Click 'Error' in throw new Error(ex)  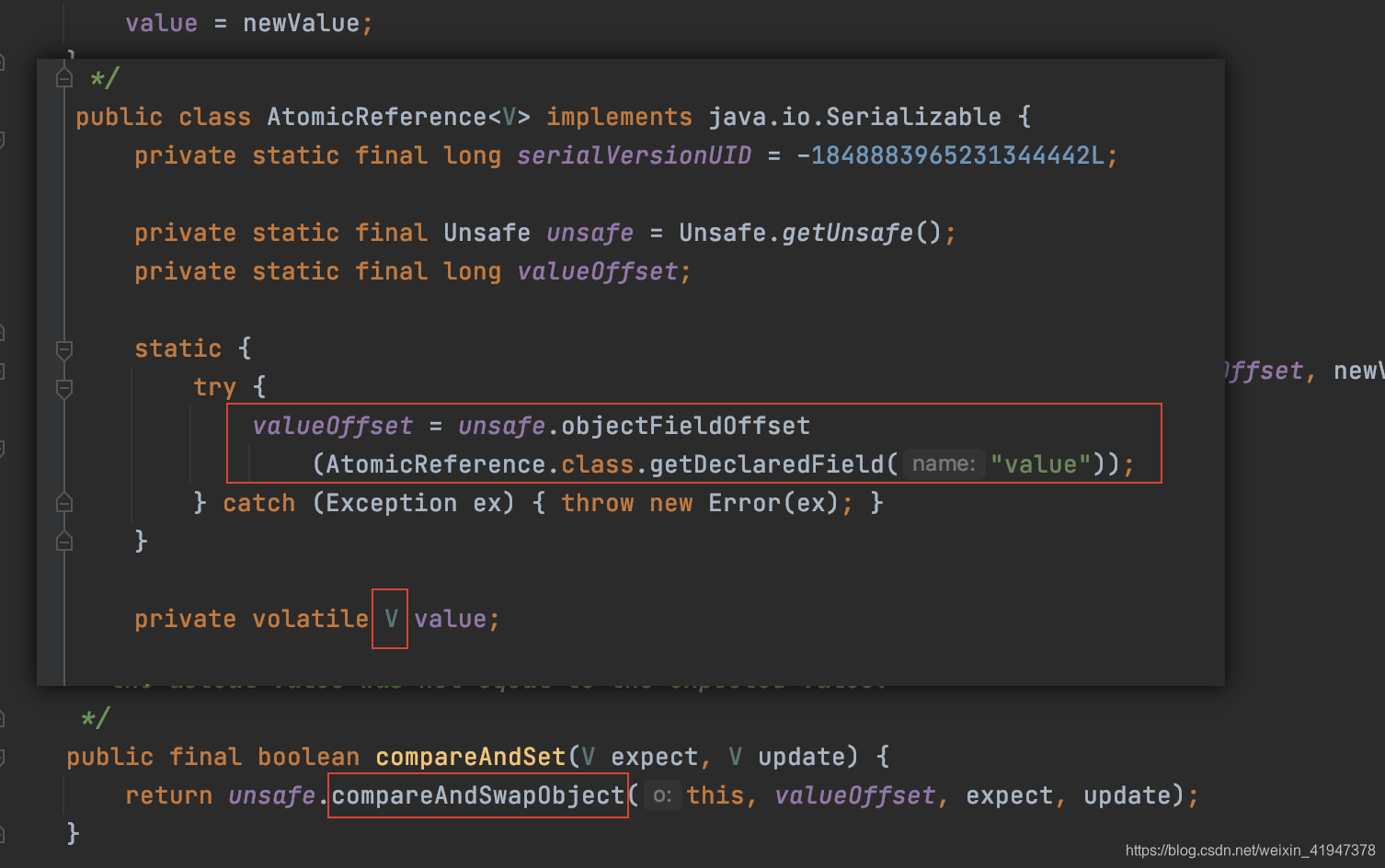click(x=744, y=503)
